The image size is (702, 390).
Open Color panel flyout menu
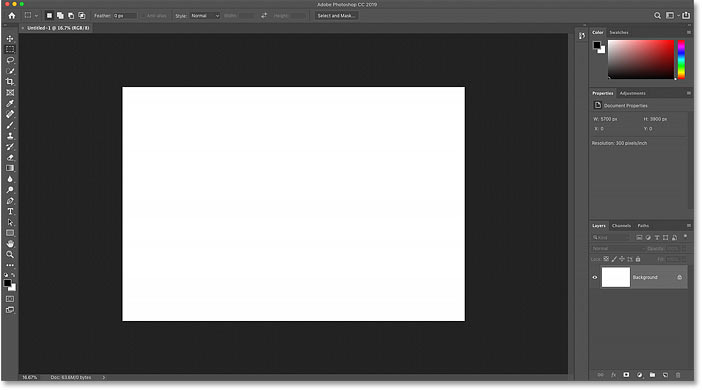click(689, 32)
